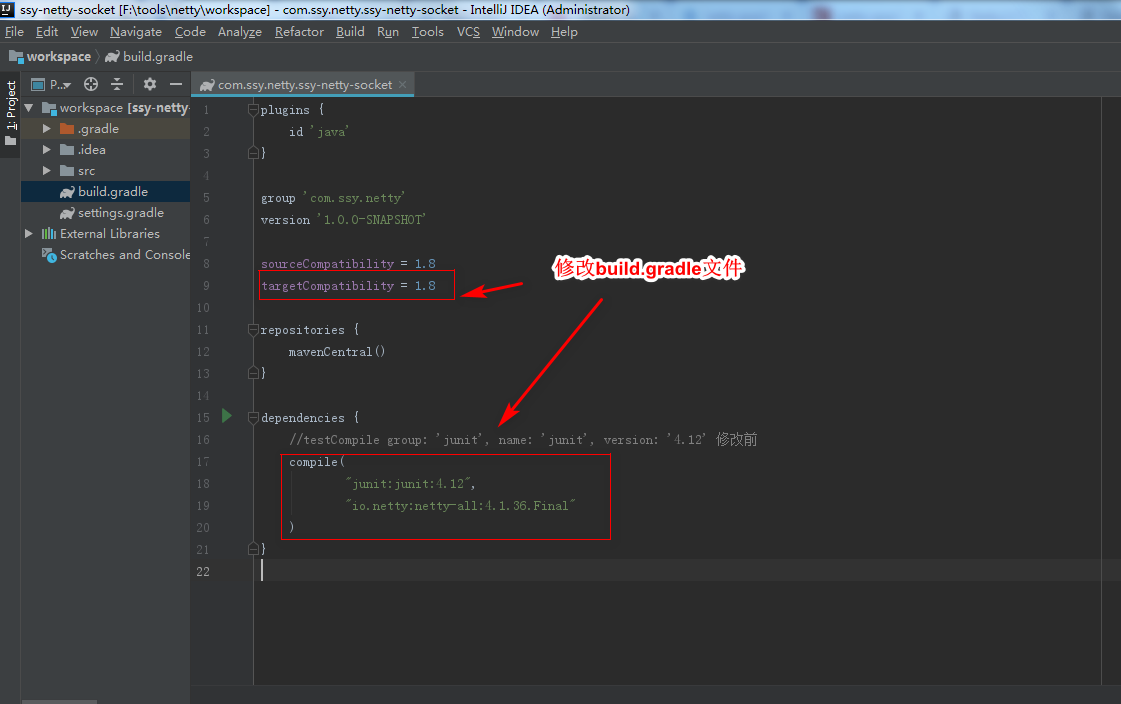Select the workspace root module
Screen dimensions: 1121x704
(106, 108)
